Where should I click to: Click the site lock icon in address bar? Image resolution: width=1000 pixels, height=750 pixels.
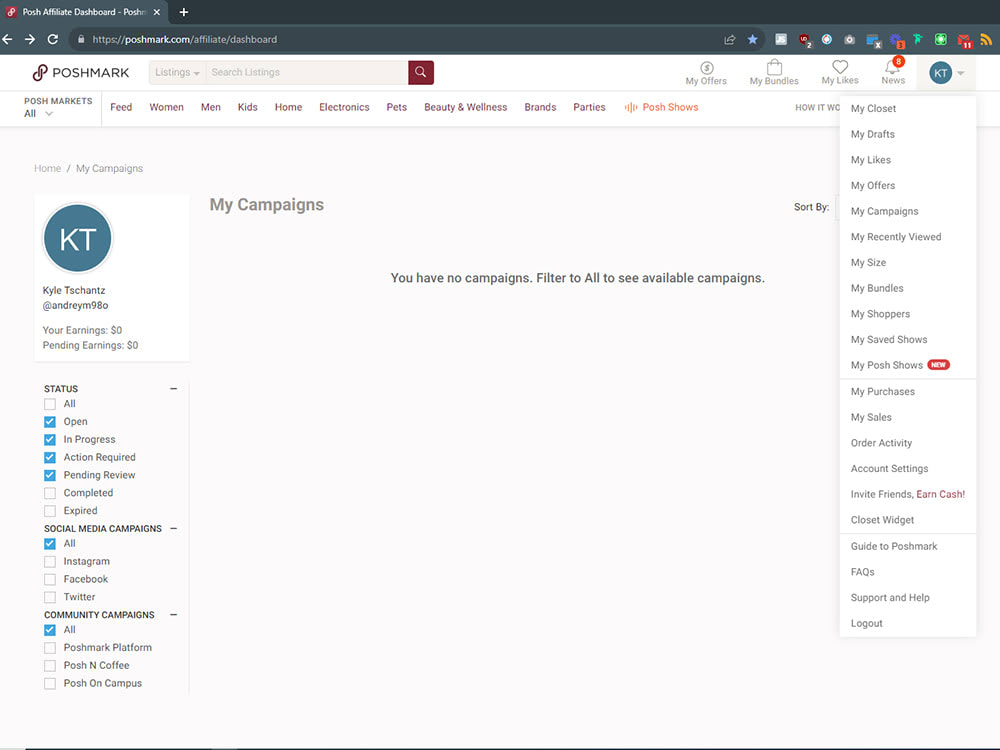coord(81,40)
